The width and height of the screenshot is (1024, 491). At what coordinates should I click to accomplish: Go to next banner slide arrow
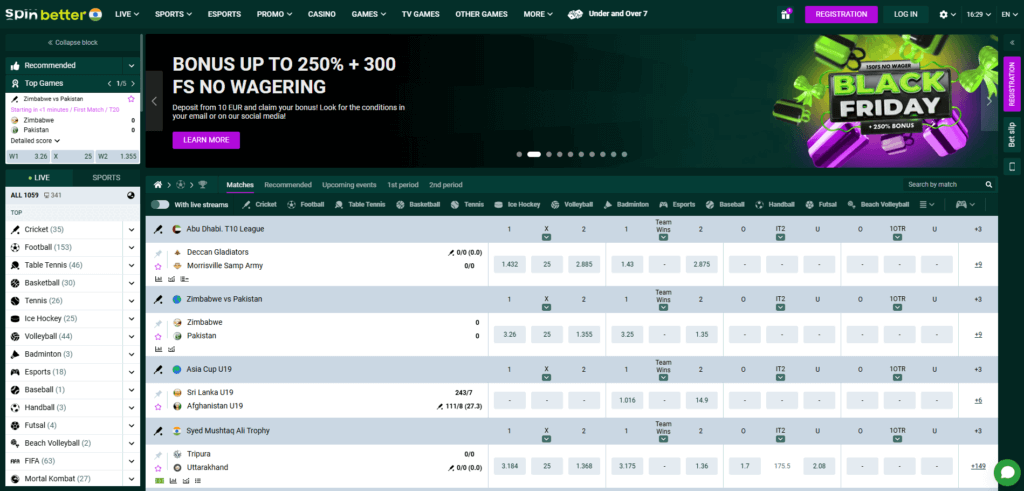click(989, 101)
